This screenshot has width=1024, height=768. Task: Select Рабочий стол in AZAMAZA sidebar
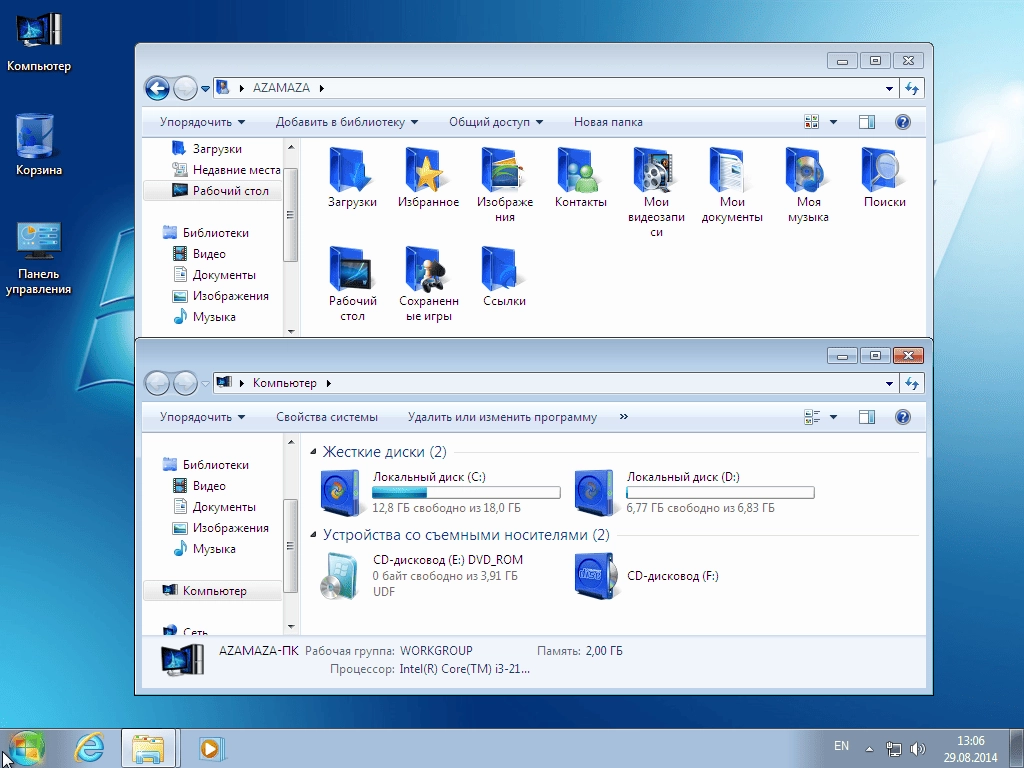pyautogui.click(x=213, y=191)
